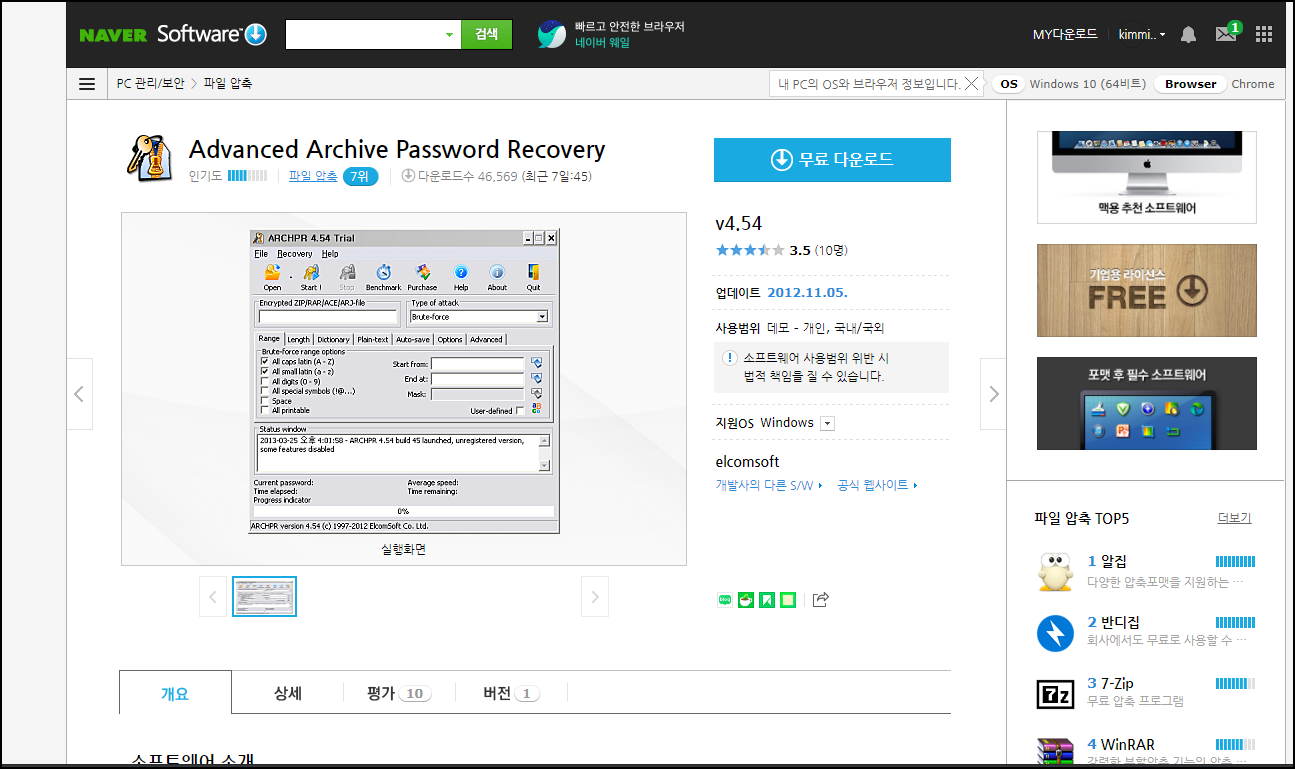Switch to the 상세 tab
The image size is (1295, 769).
point(288,692)
